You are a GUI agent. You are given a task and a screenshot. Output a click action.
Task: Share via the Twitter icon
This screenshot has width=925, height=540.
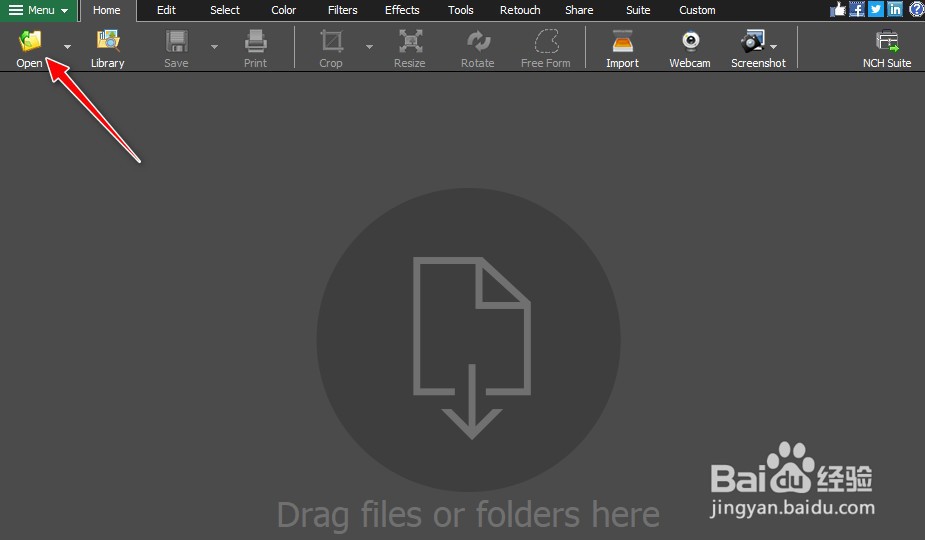coord(876,9)
